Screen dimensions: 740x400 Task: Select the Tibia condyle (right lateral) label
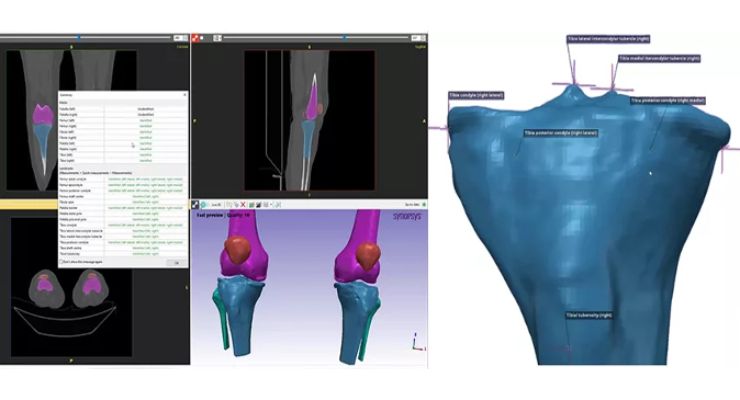click(476, 95)
